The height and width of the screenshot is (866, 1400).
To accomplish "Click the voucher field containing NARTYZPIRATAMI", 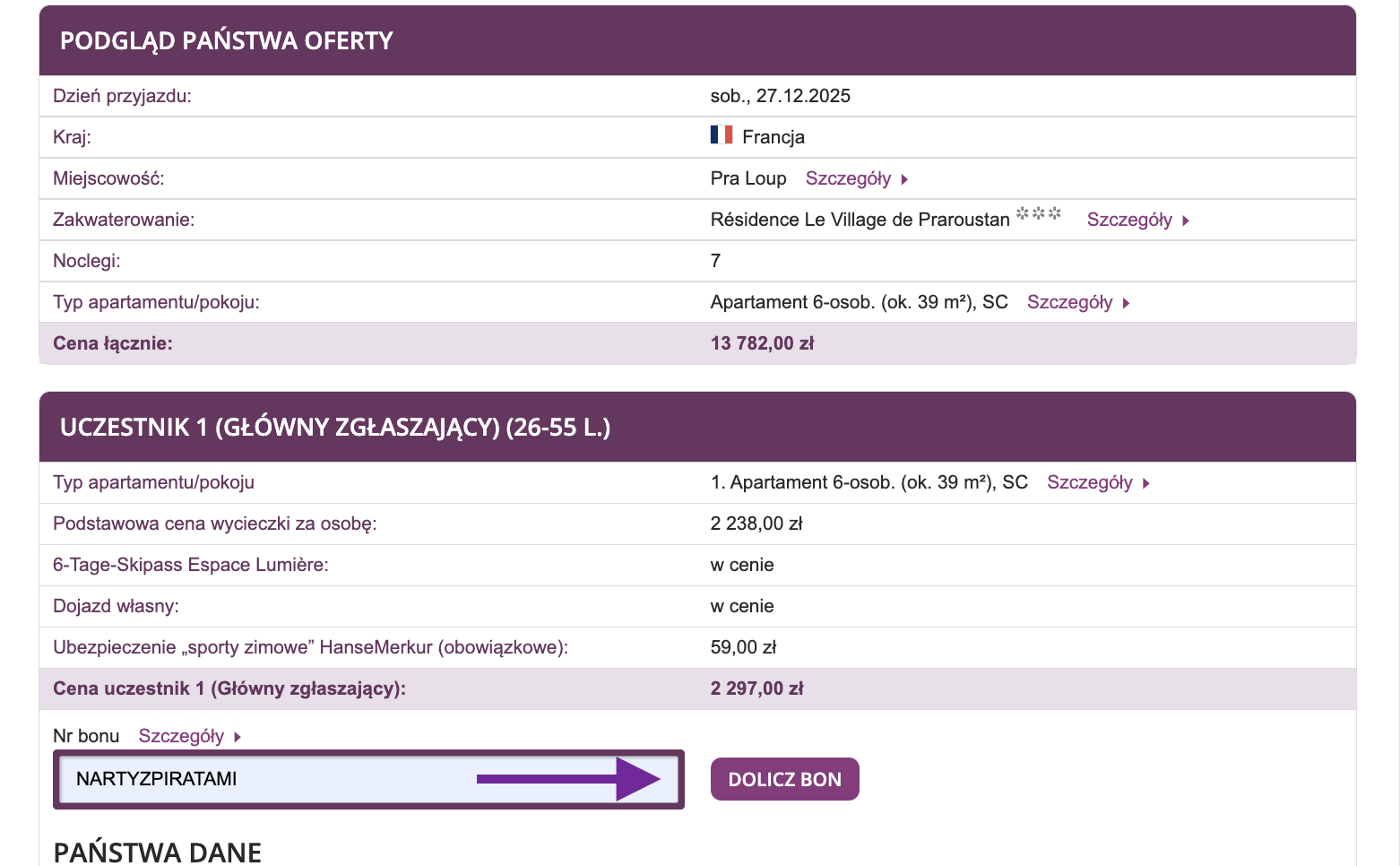I will pos(269,779).
